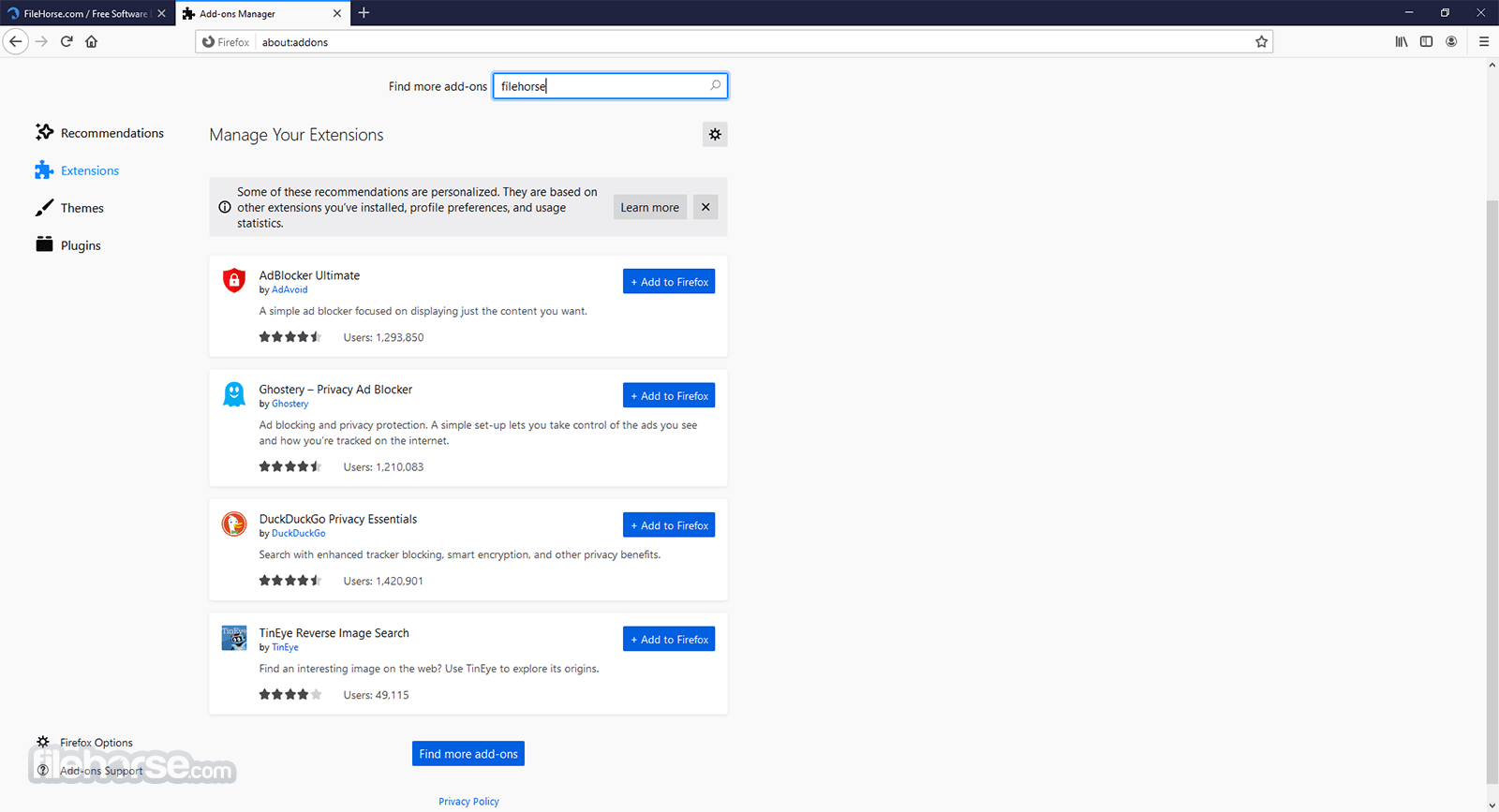1499x812 pixels.
Task: Click the DuckDuckGo extension icon
Action: [x=234, y=524]
